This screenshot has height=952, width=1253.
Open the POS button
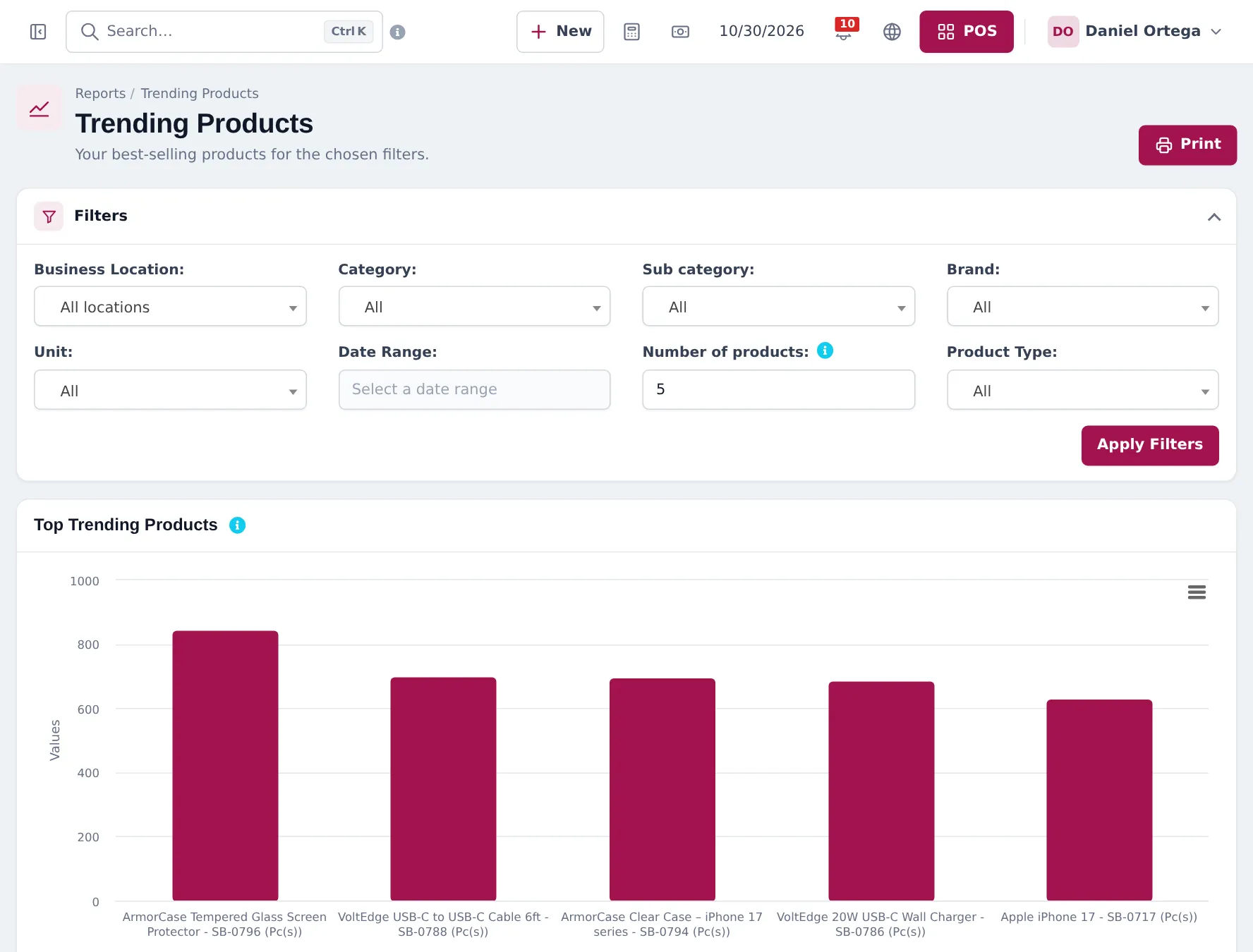(x=966, y=32)
